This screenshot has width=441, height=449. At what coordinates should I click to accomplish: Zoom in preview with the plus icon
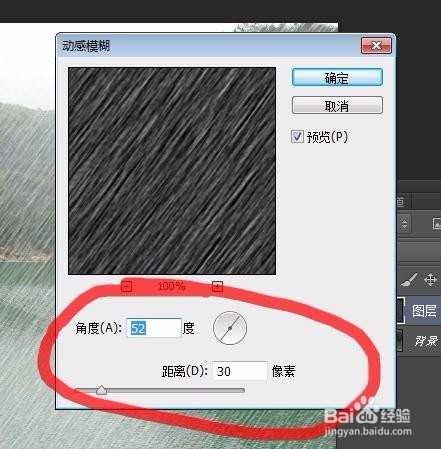point(217,286)
